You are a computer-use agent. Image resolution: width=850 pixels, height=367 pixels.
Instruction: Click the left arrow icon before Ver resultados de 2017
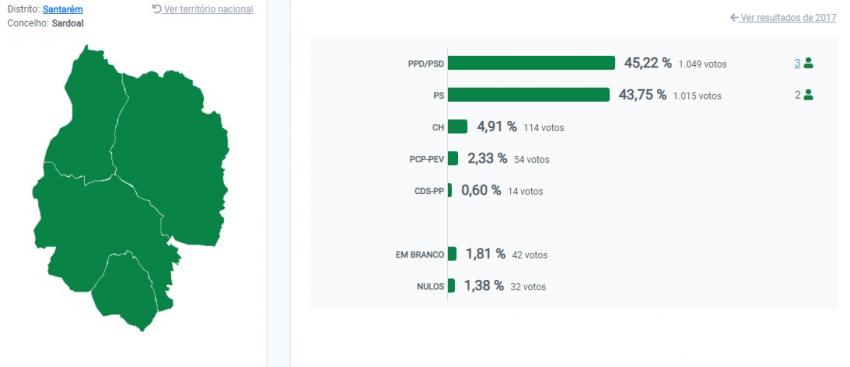tap(734, 18)
